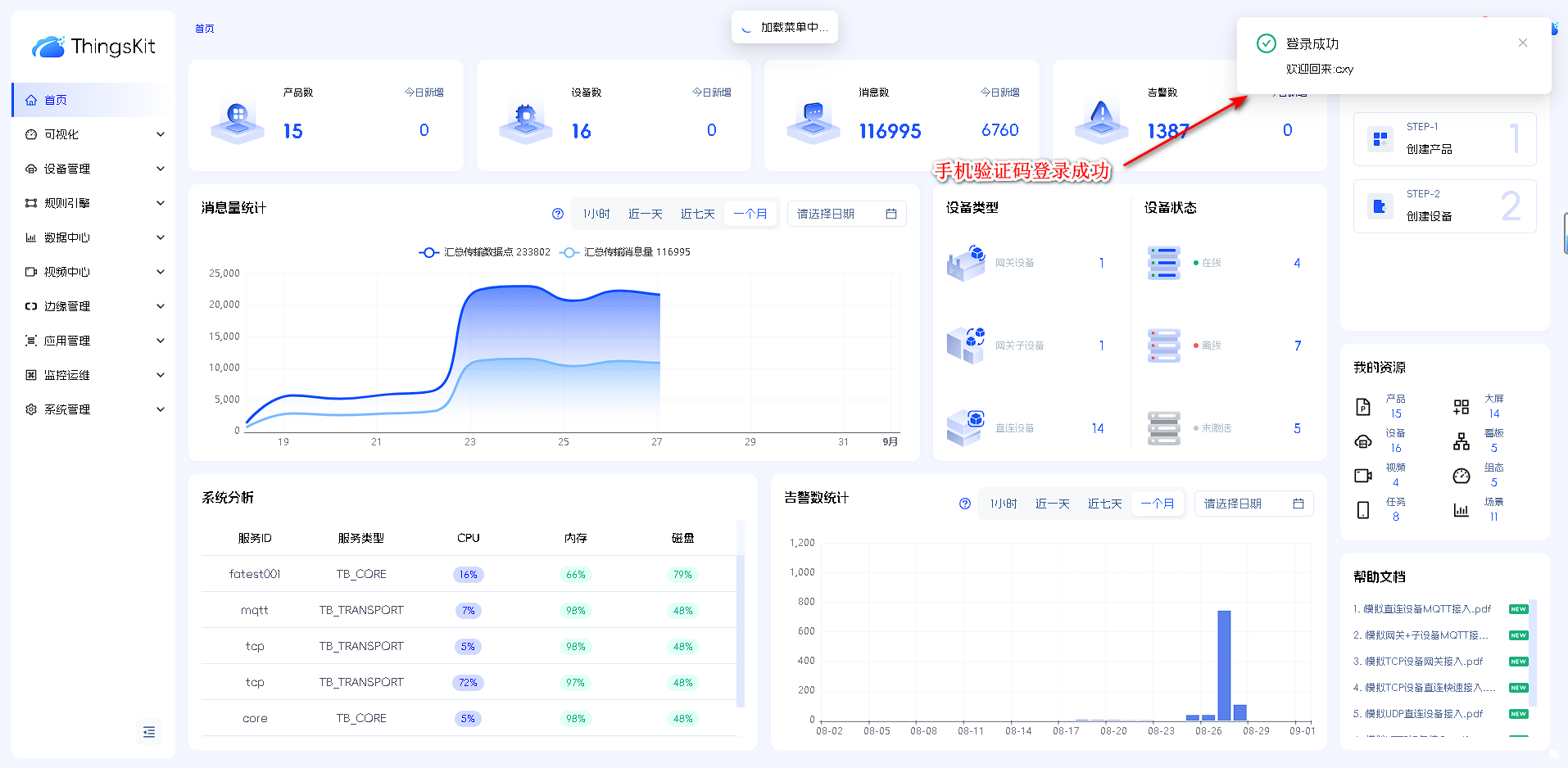Click the 系统分析 table vertical scrollbar
This screenshot has height=768, width=1568.
click(x=741, y=614)
